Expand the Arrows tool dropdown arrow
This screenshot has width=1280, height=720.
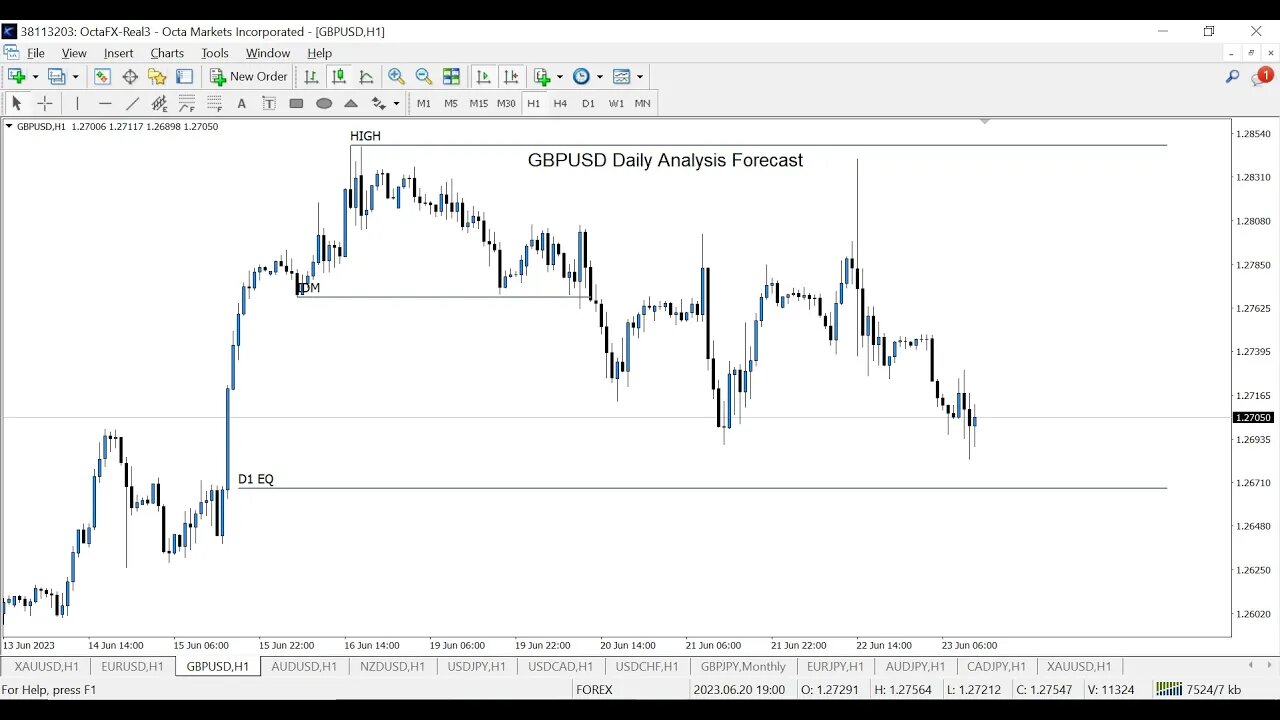tap(396, 104)
